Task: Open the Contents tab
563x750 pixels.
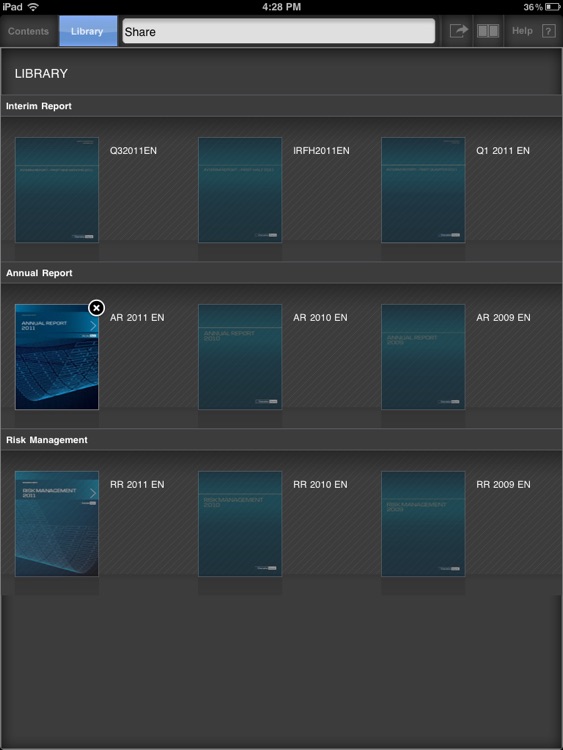Action: pos(29,31)
